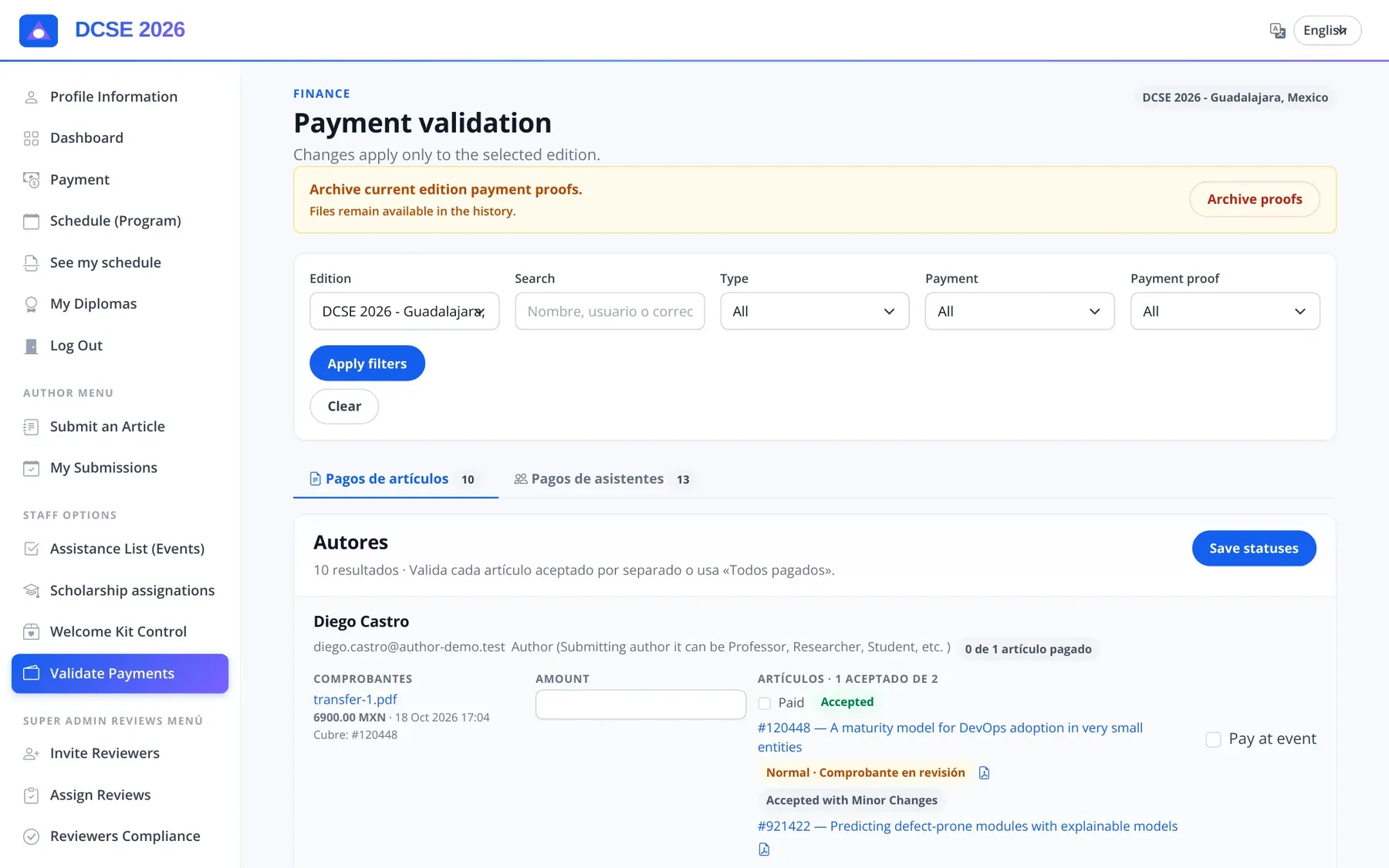Click the people icon on Pagos de asistentes tab

coord(521,479)
